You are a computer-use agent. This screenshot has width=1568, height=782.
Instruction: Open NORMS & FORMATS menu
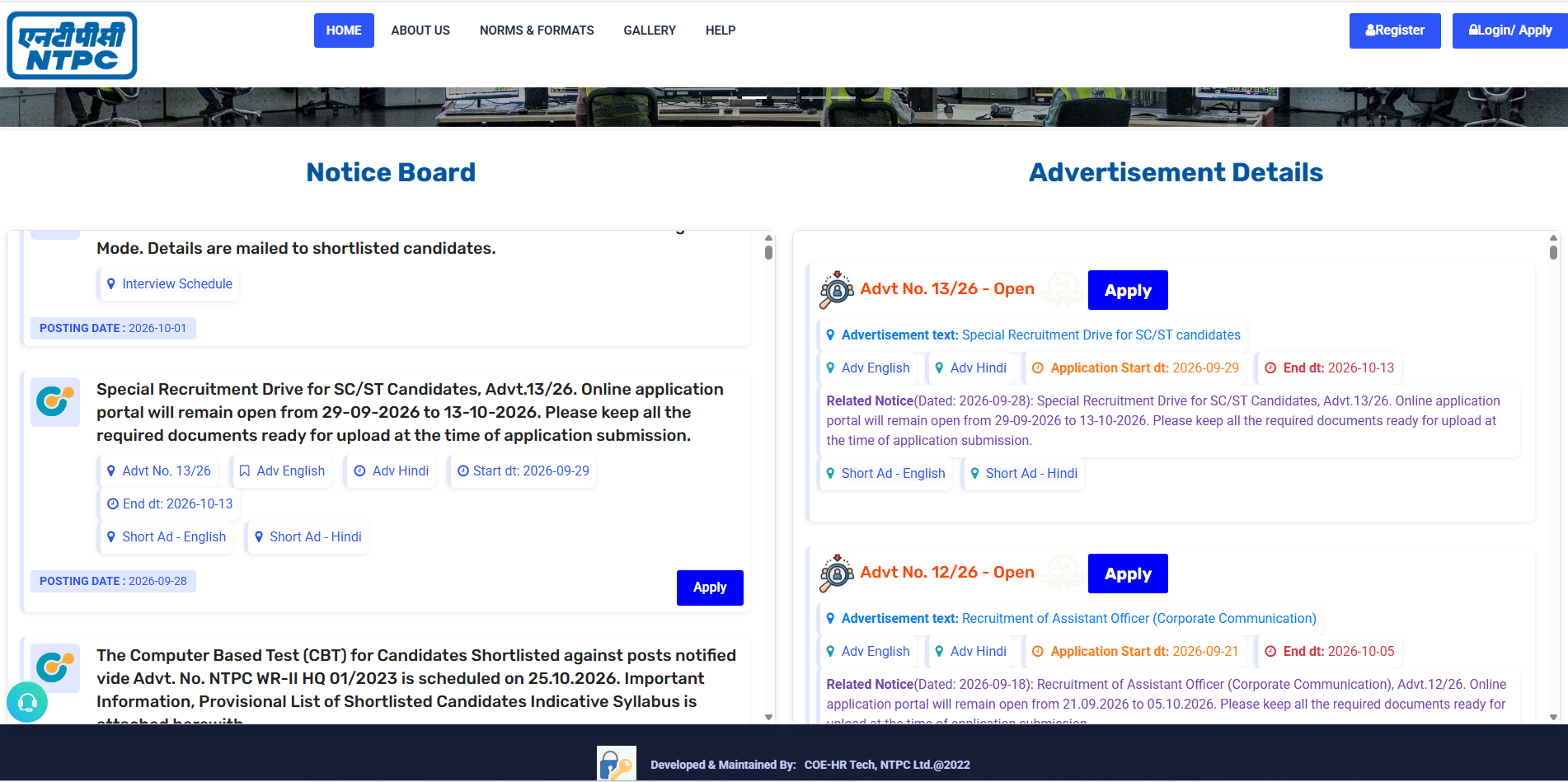537,30
